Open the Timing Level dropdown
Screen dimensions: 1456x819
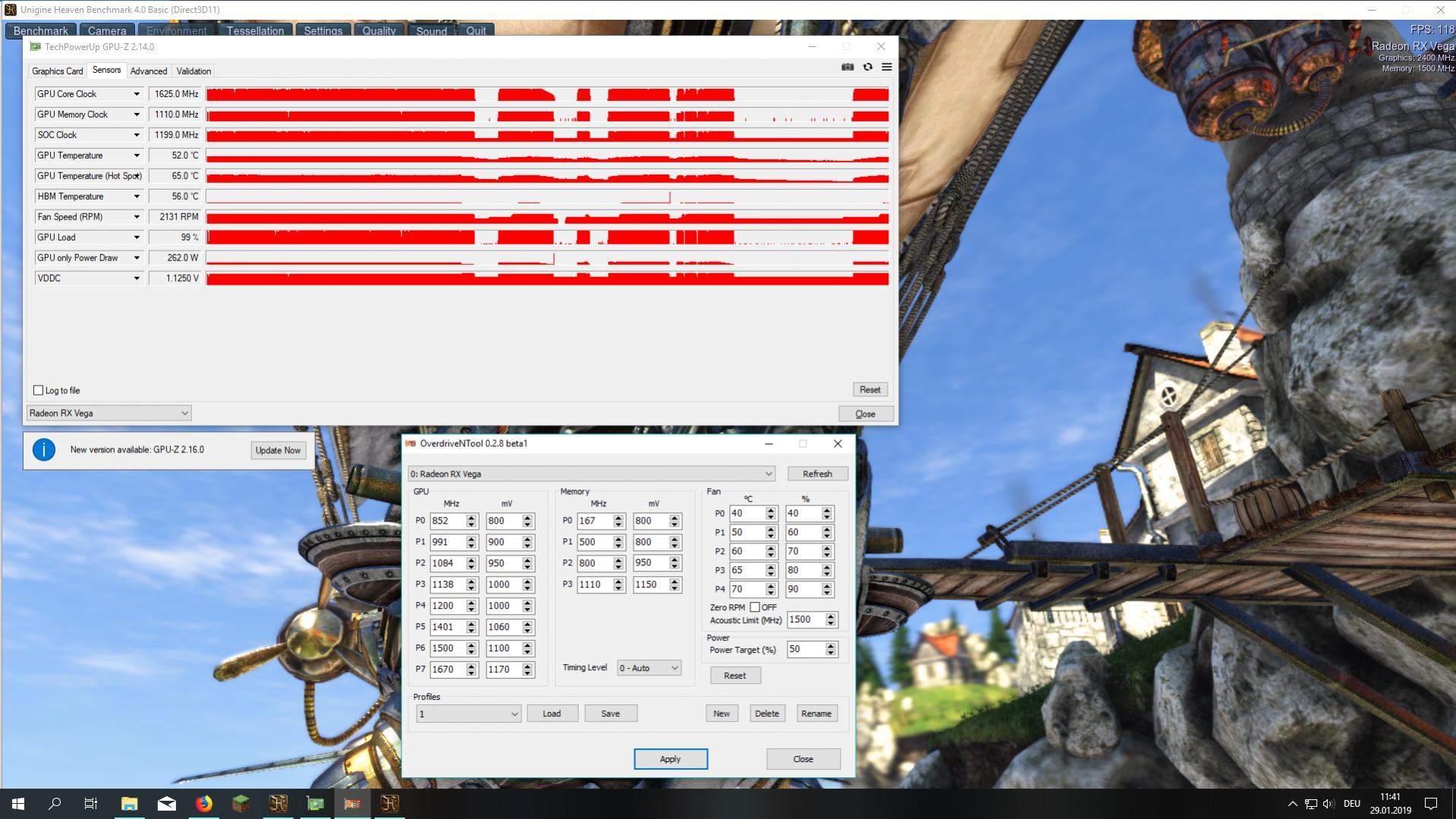coord(649,668)
